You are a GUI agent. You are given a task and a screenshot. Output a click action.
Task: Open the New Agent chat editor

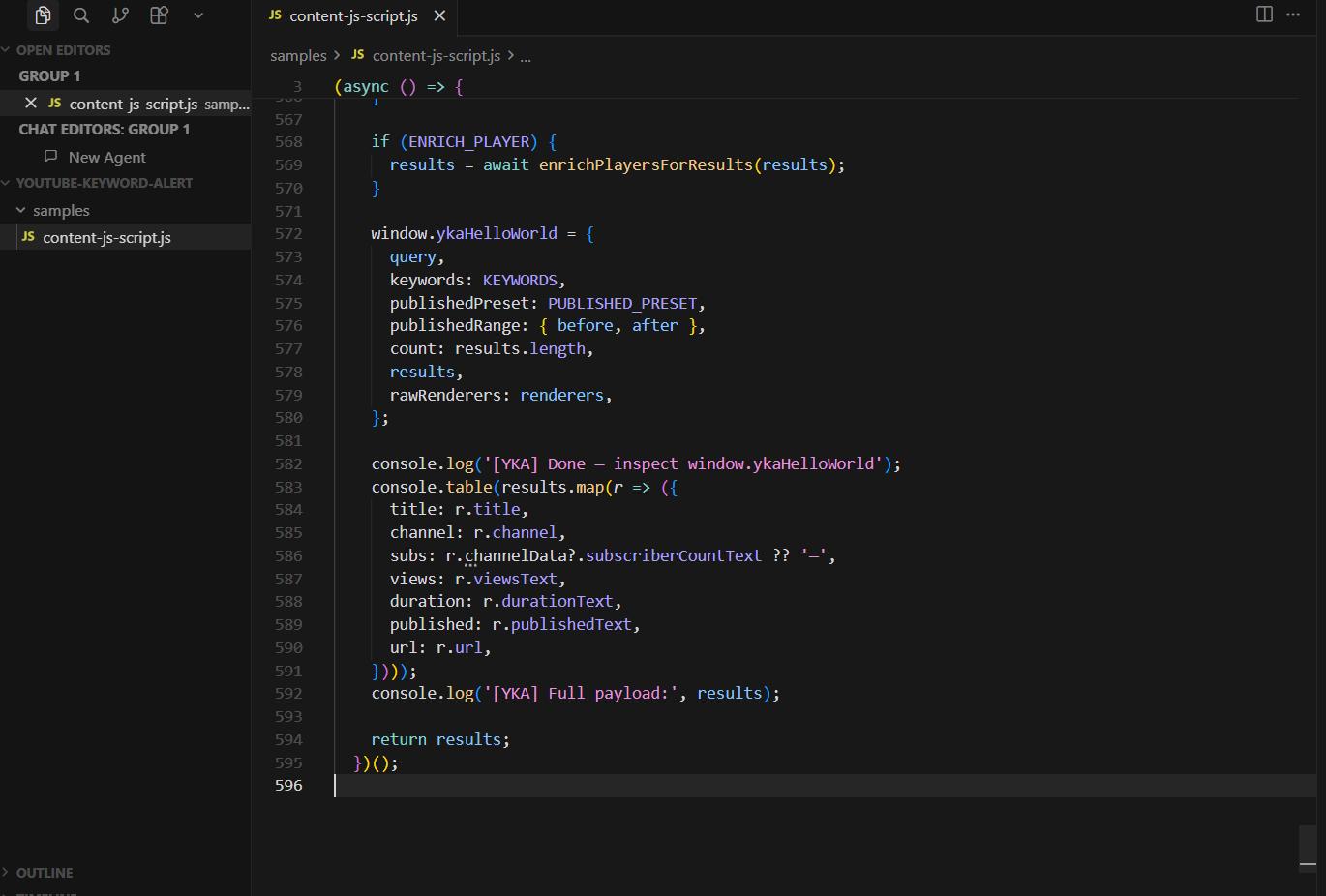(x=107, y=157)
